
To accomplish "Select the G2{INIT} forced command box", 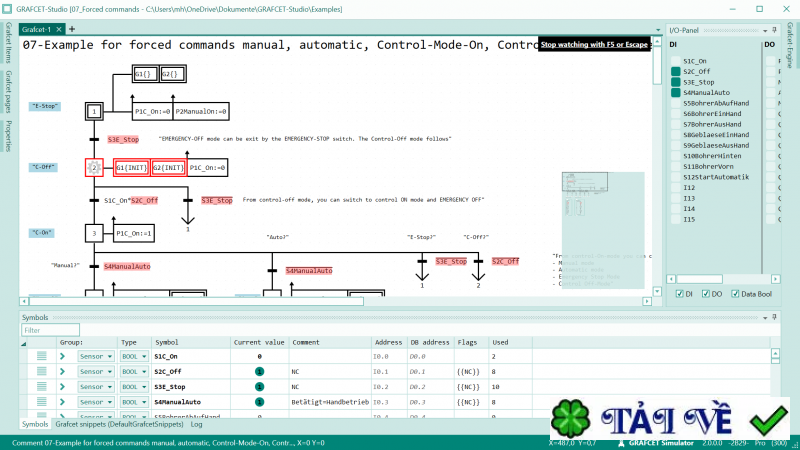I will [168, 167].
